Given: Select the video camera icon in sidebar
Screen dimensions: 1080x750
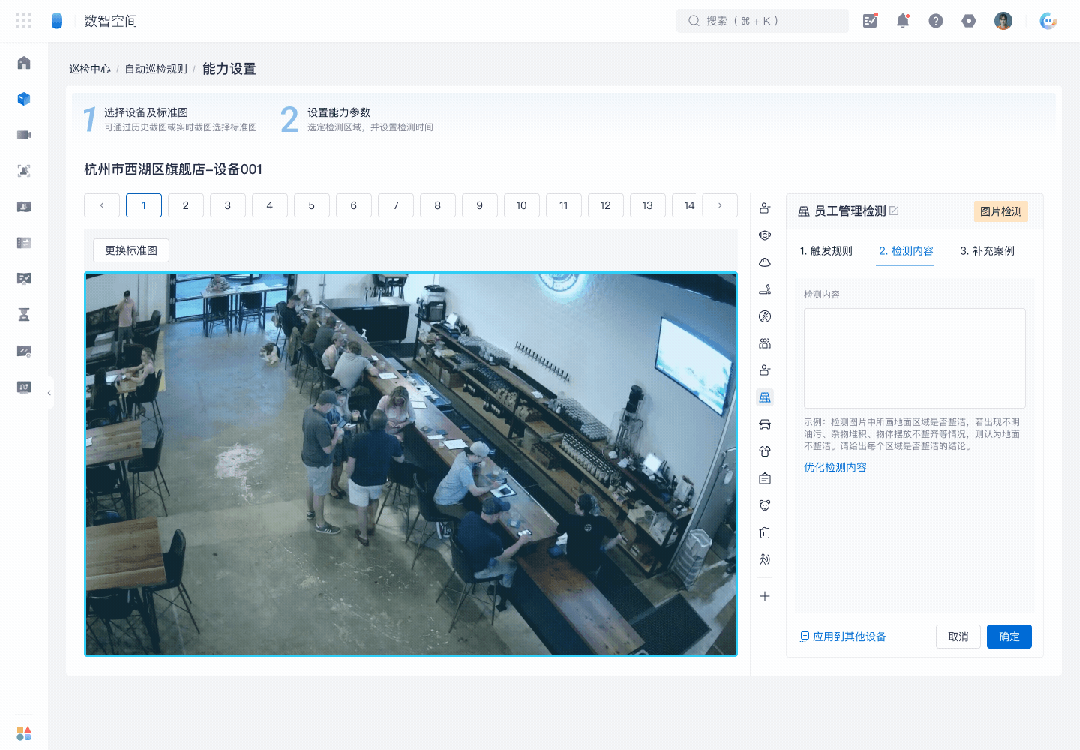Looking at the screenshot, I should point(24,134).
